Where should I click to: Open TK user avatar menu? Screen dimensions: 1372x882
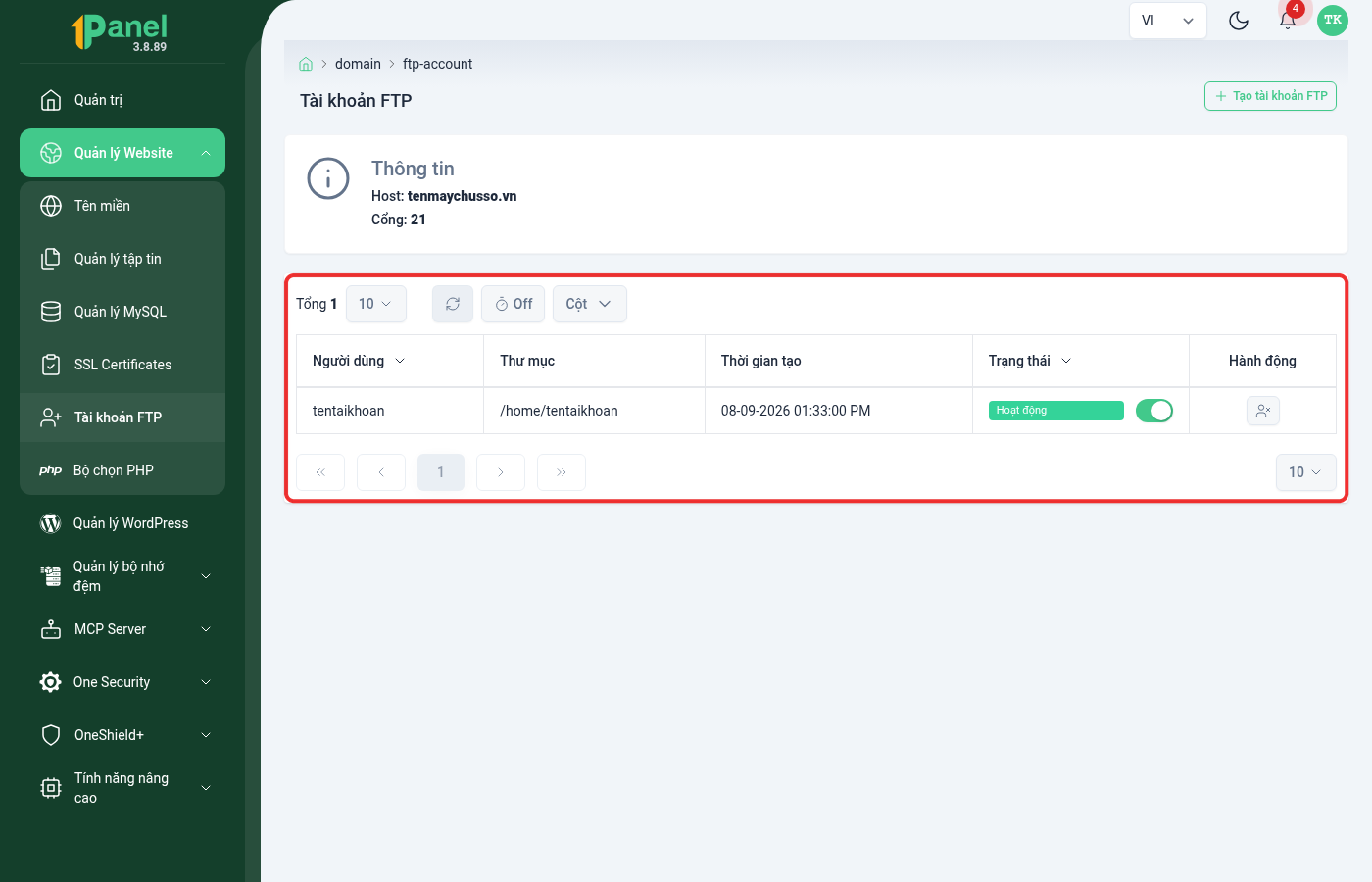pyautogui.click(x=1333, y=21)
